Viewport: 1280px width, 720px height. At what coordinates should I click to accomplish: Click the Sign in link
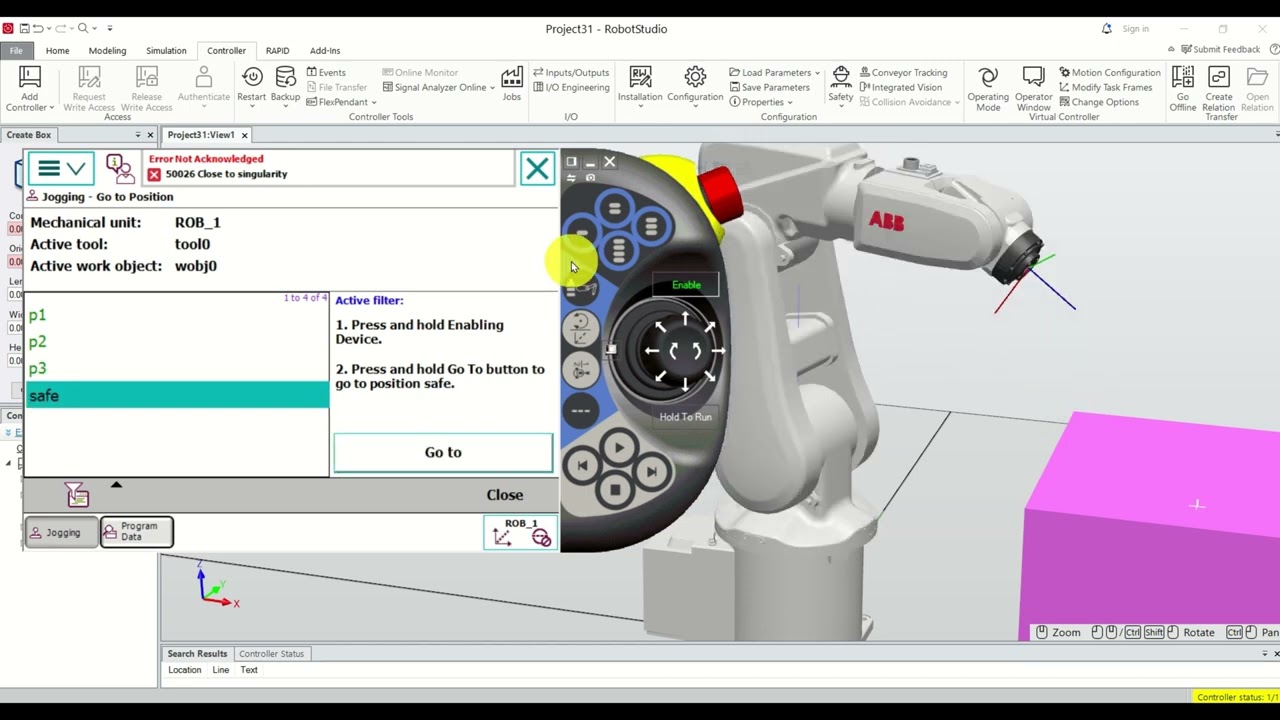[x=1135, y=29]
